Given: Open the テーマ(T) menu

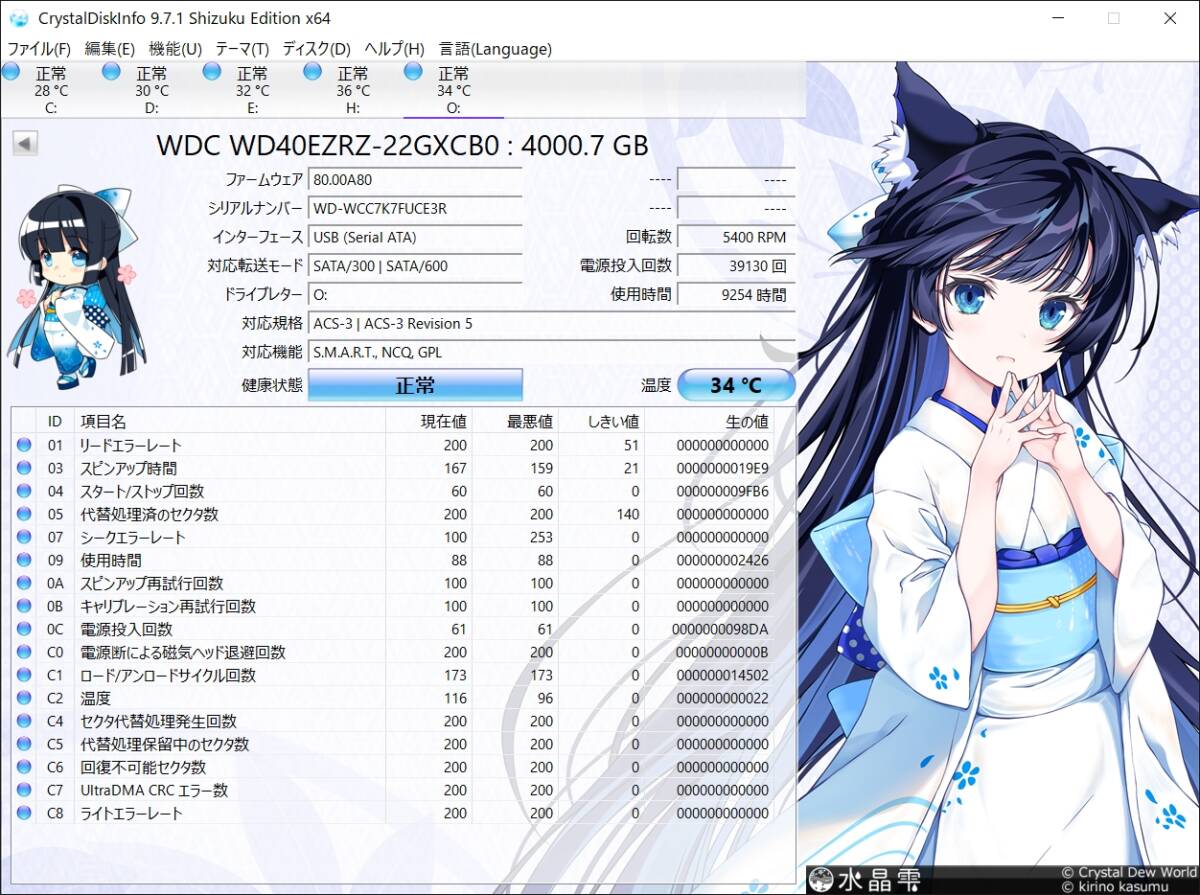Looking at the screenshot, I should [x=242, y=49].
